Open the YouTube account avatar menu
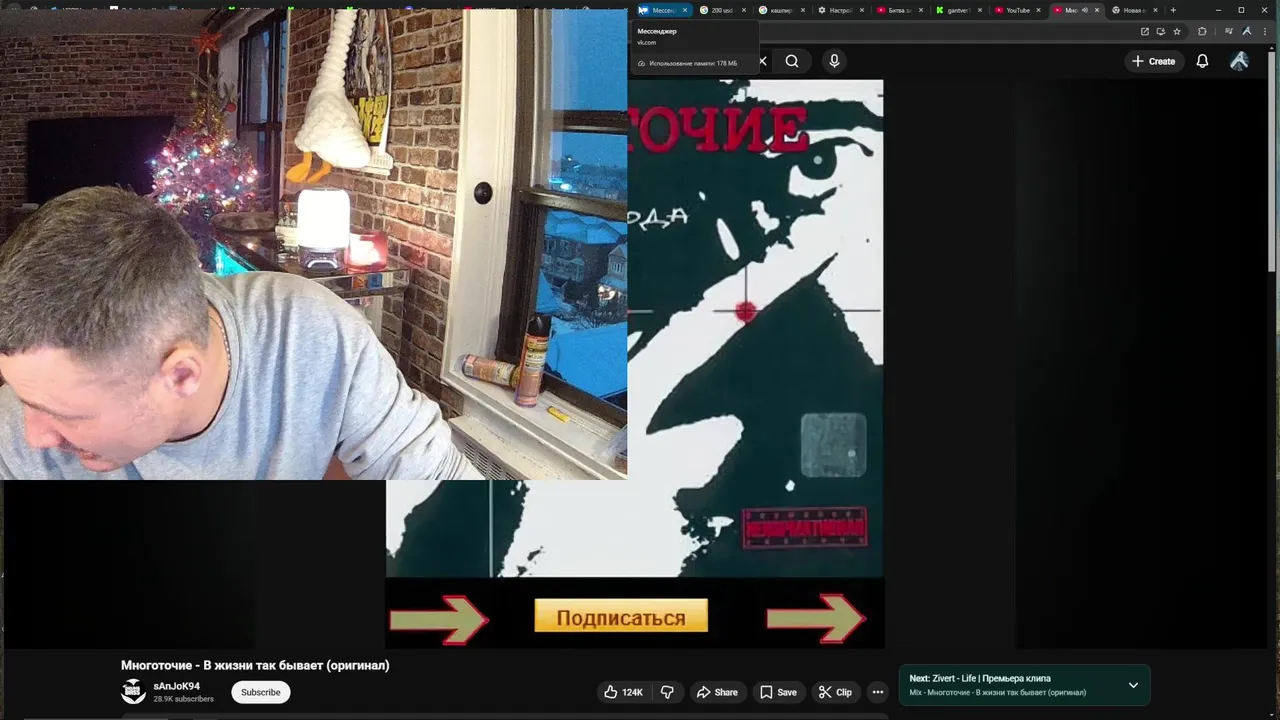Screen dimensions: 1280x720 tap(1239, 61)
